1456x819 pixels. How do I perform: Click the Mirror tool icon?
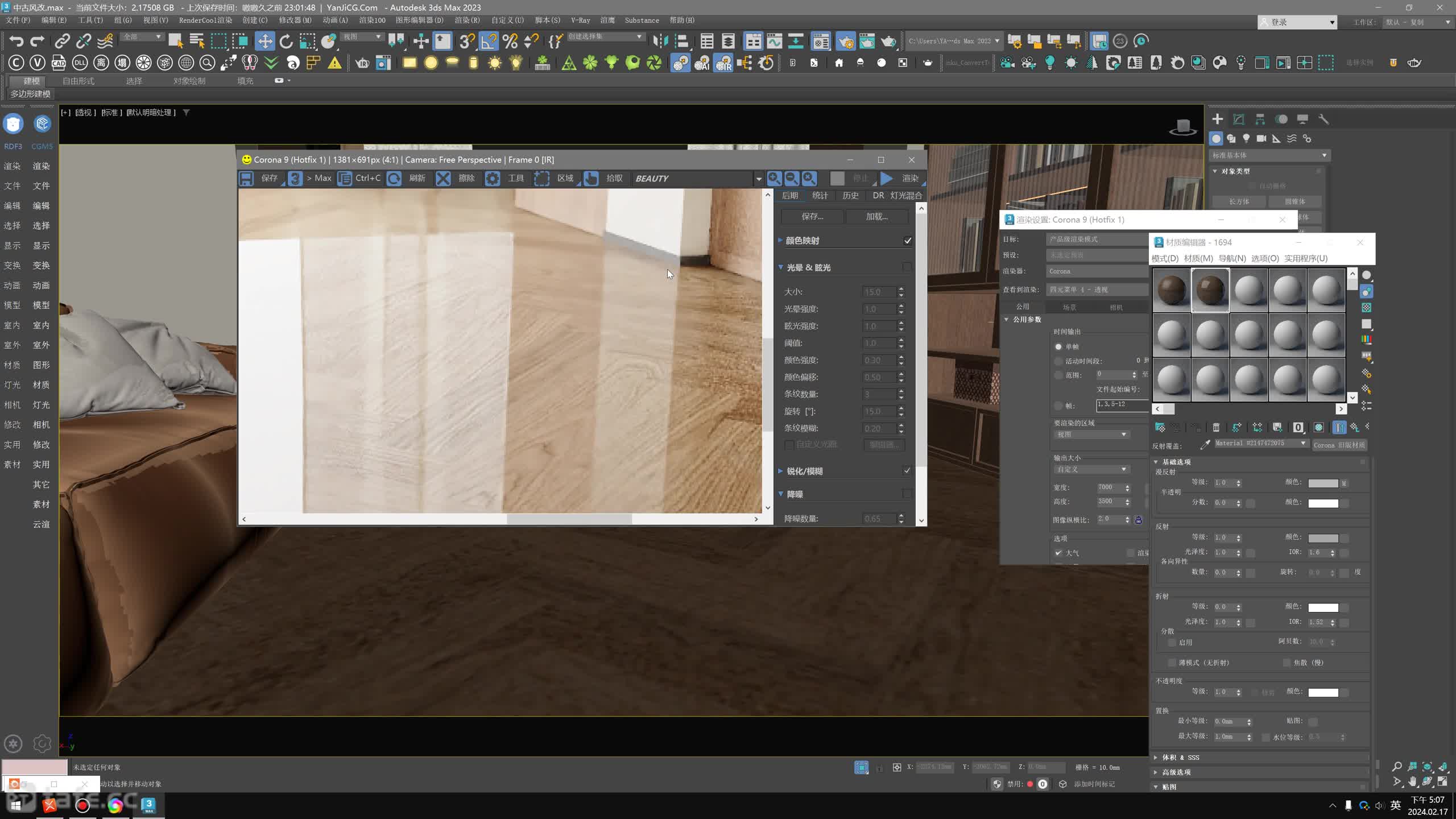pyautogui.click(x=660, y=41)
